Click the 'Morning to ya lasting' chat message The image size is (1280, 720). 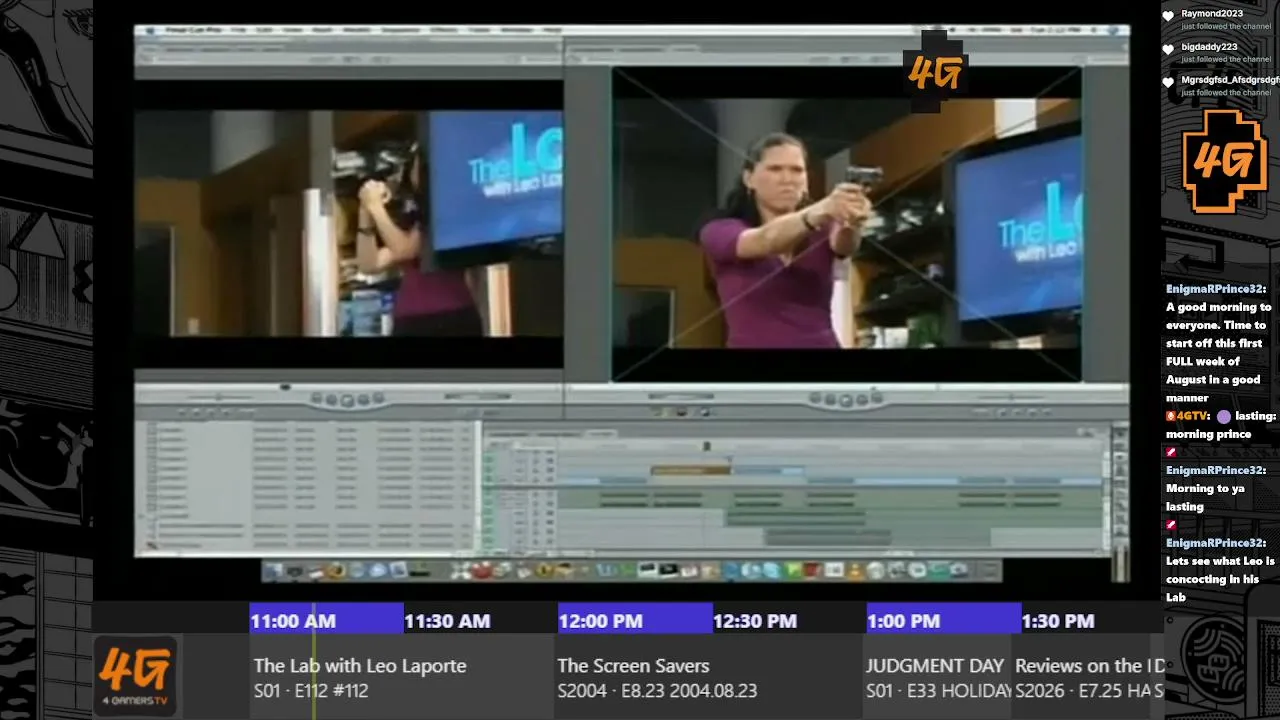[1205, 497]
